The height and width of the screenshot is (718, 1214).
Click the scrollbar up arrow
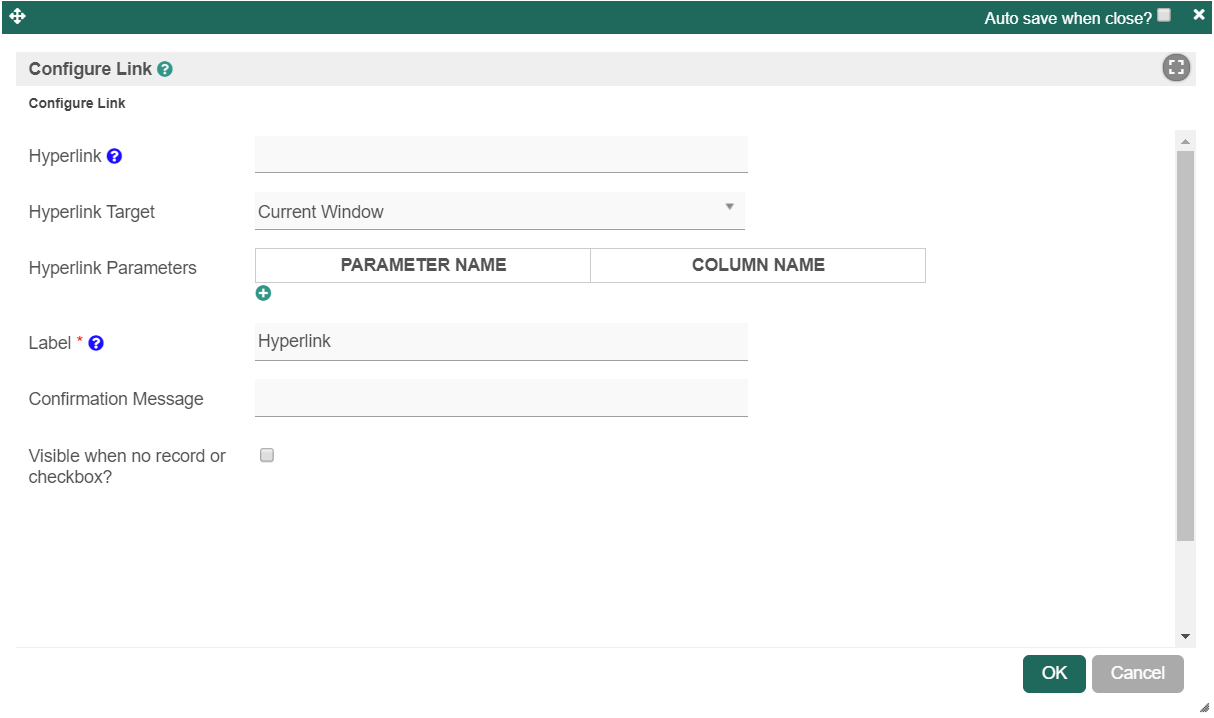[x=1185, y=141]
